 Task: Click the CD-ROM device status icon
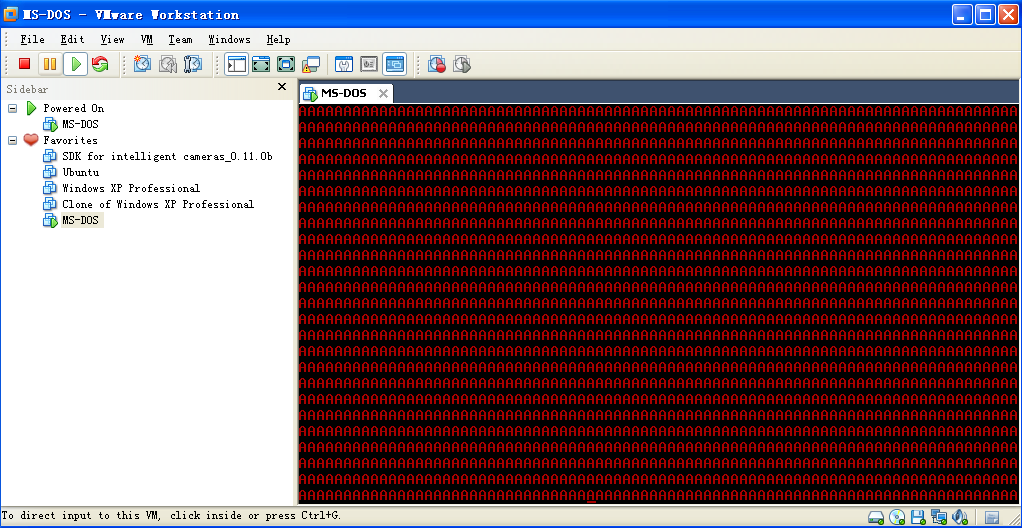tap(898, 518)
